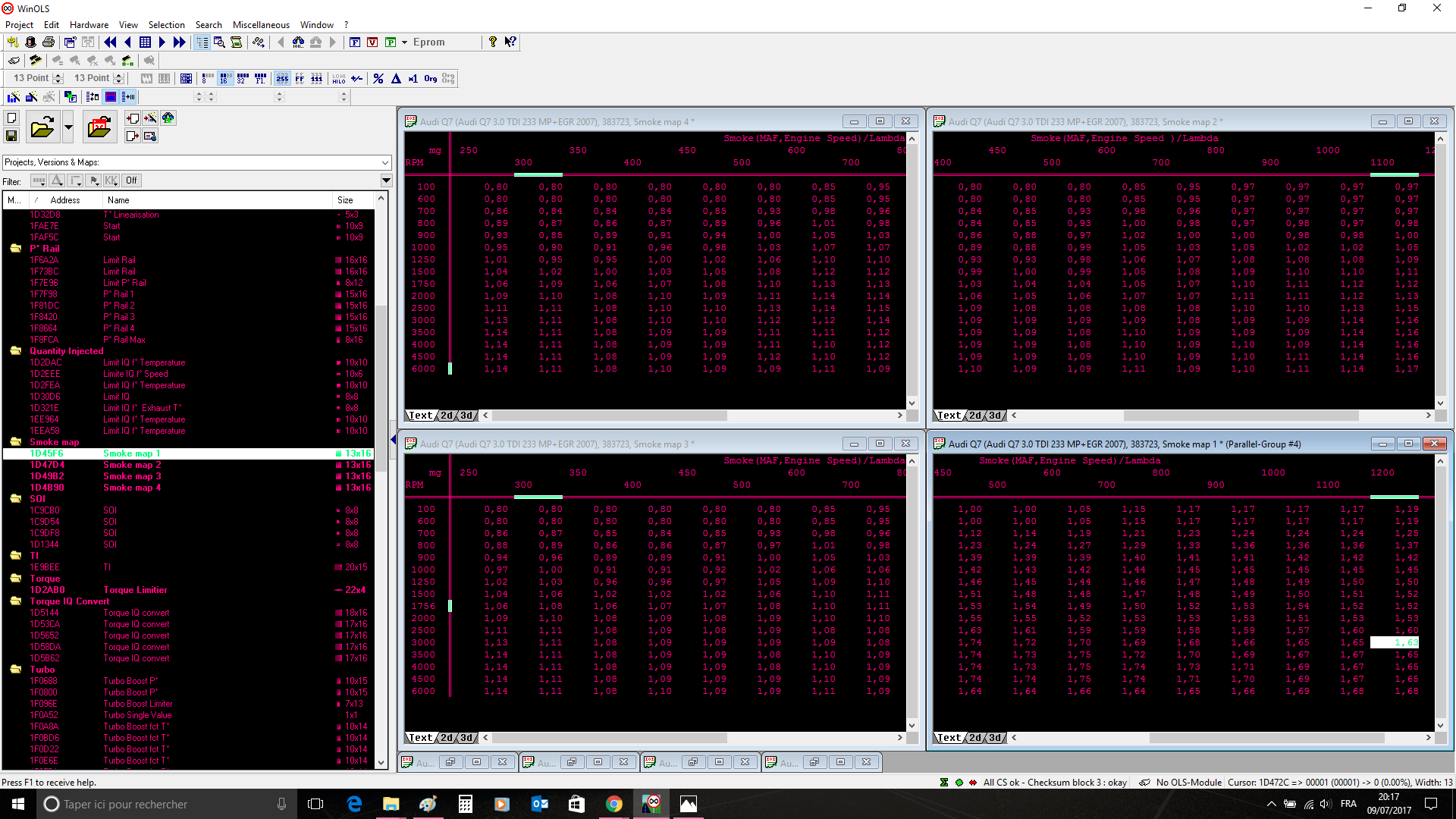The image size is (1456, 819).
Task: Open the Hardware menu
Action: tap(89, 25)
